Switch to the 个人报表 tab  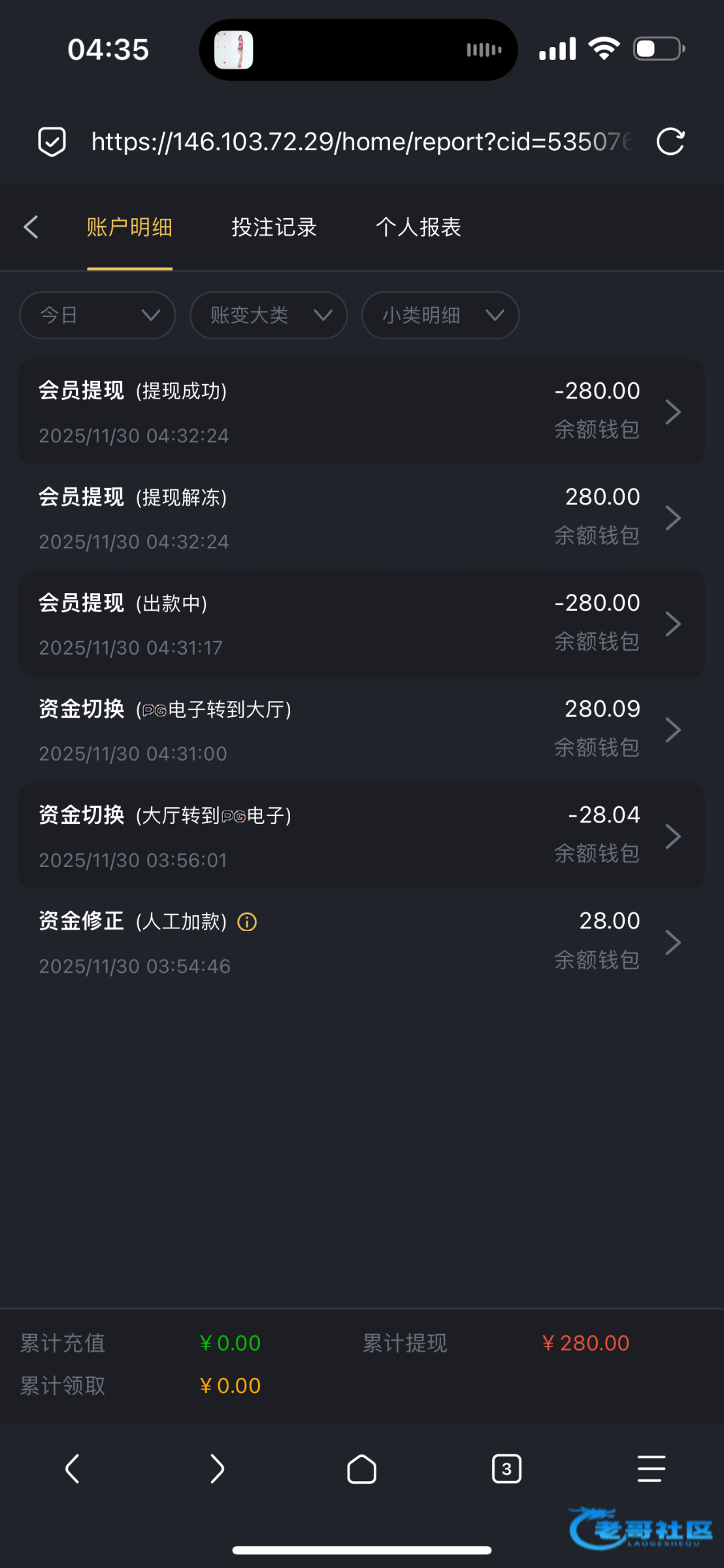coord(418,227)
